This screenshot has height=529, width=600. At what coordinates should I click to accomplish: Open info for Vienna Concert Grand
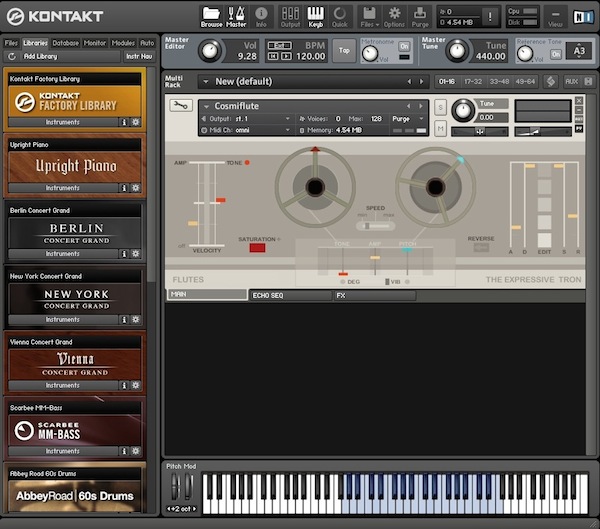click(x=124, y=385)
